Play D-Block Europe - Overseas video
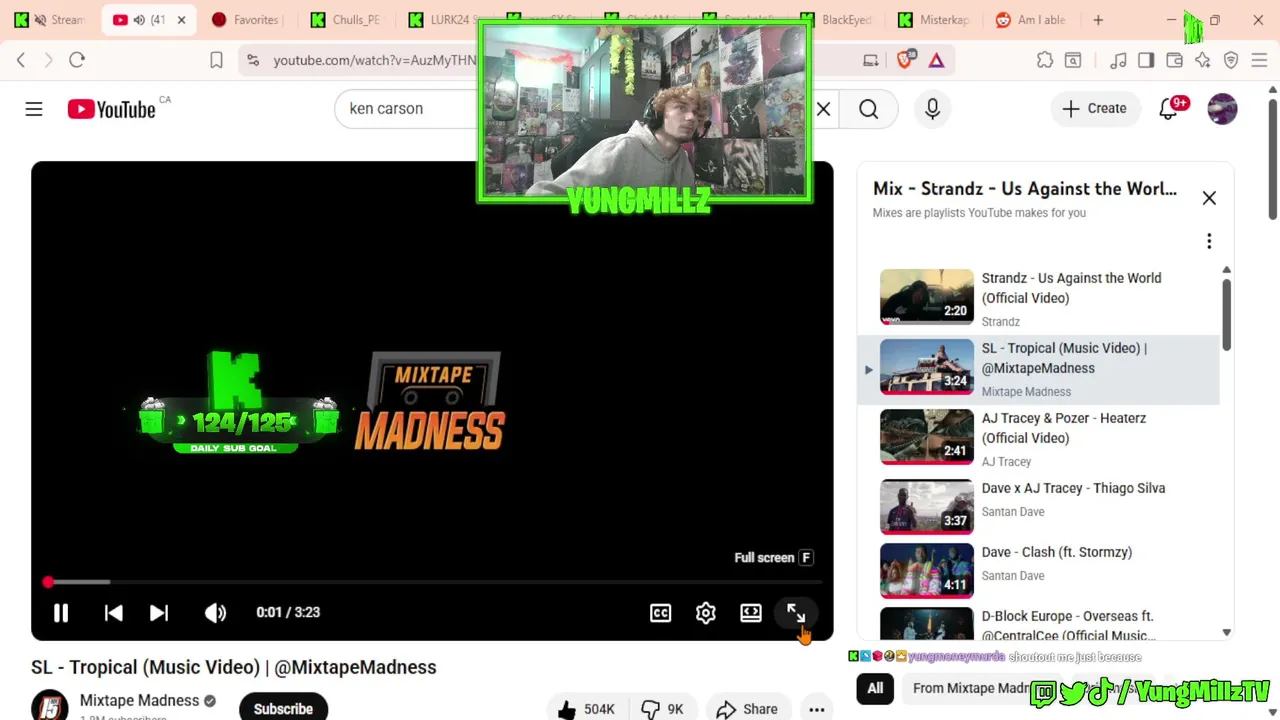1280x720 pixels. click(x=1040, y=622)
